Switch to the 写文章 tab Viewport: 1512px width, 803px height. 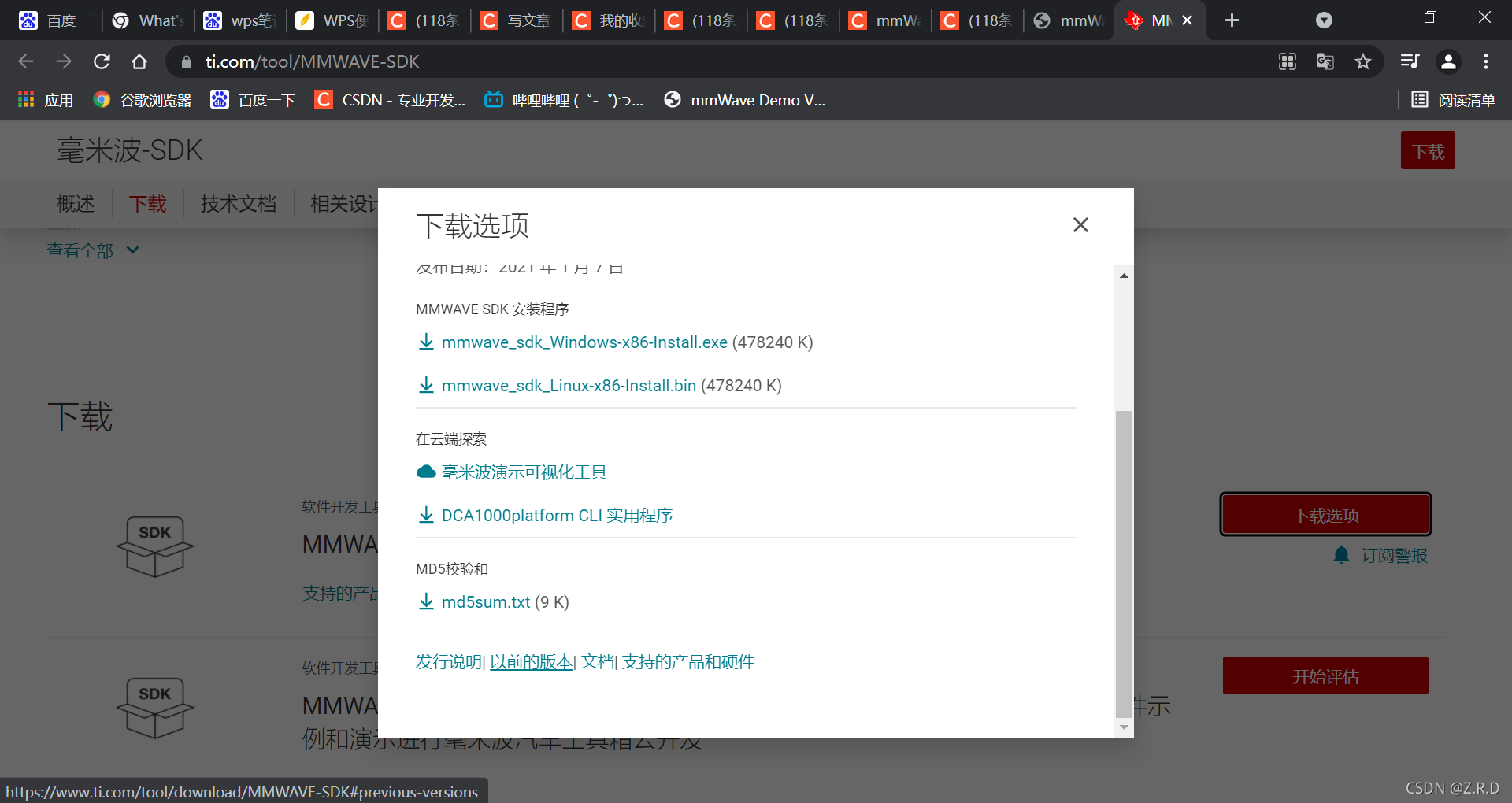(517, 20)
